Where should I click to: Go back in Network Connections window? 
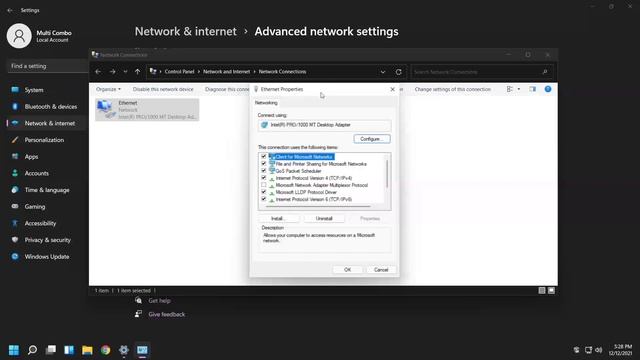click(98, 71)
